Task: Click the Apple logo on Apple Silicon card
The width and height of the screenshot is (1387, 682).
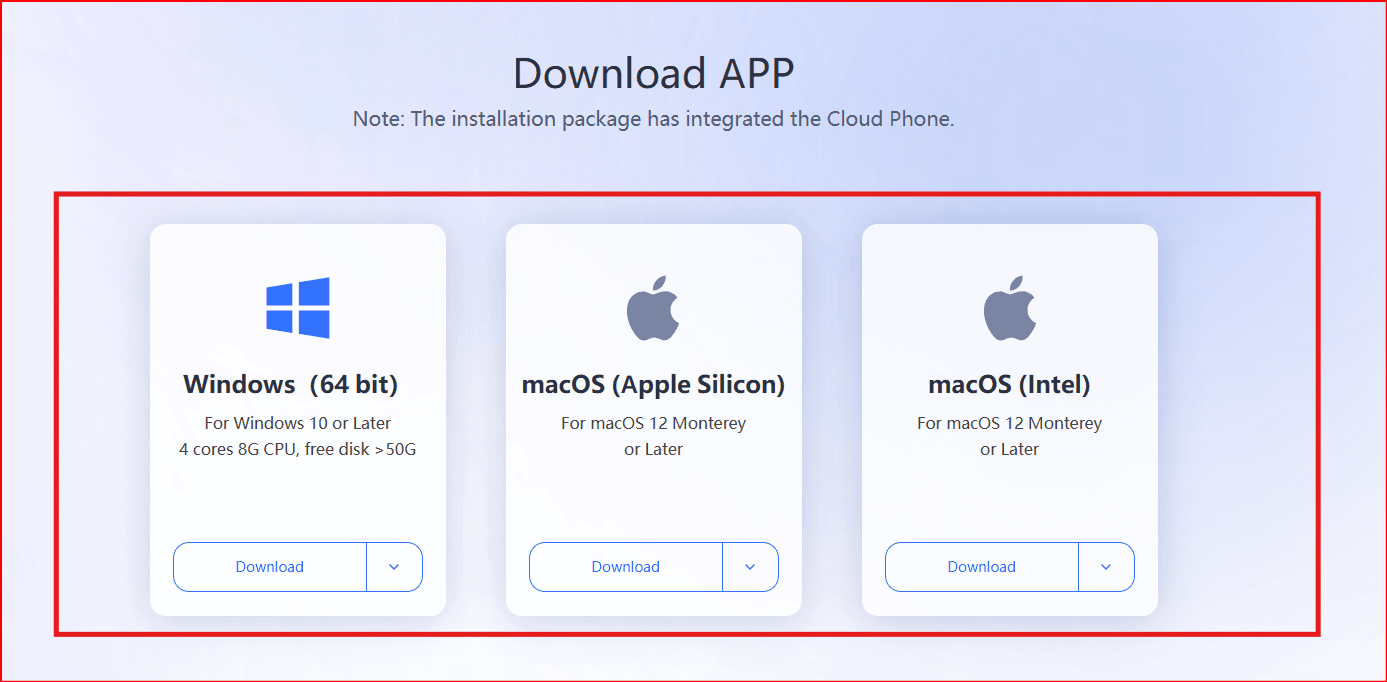Action: (653, 308)
